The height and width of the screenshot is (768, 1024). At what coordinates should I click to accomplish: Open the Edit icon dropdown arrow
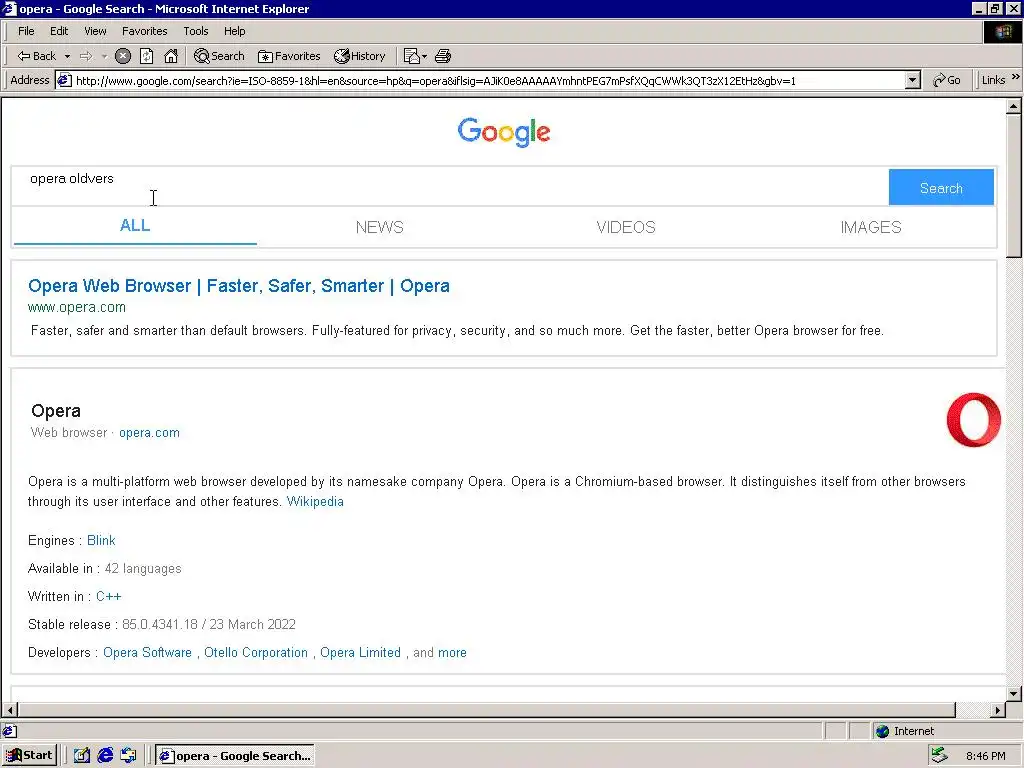(x=424, y=56)
